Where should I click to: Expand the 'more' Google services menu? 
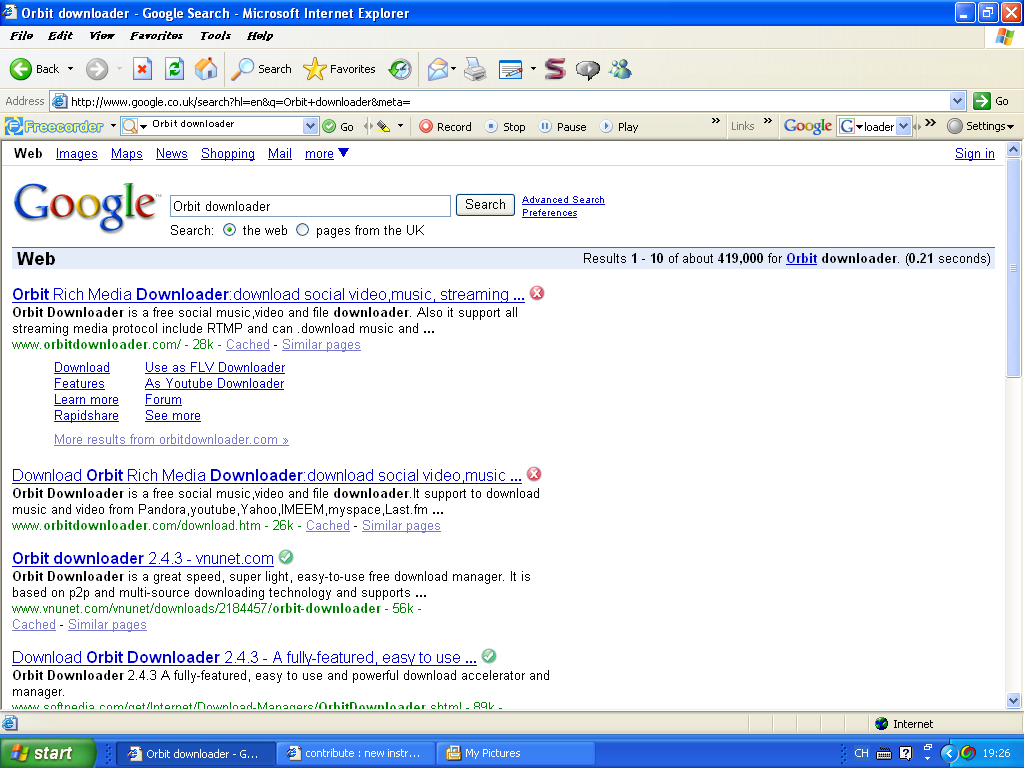coord(327,153)
